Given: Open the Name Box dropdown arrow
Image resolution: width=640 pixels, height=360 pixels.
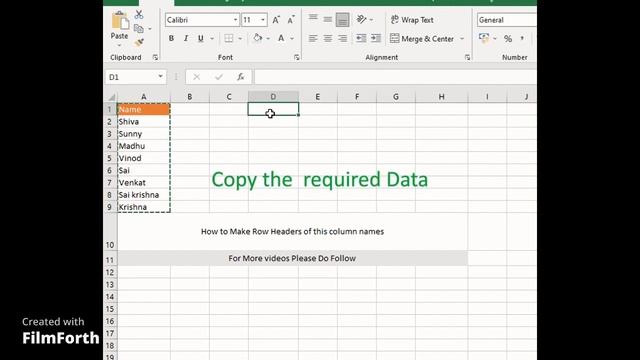Looking at the screenshot, I should (x=160, y=77).
